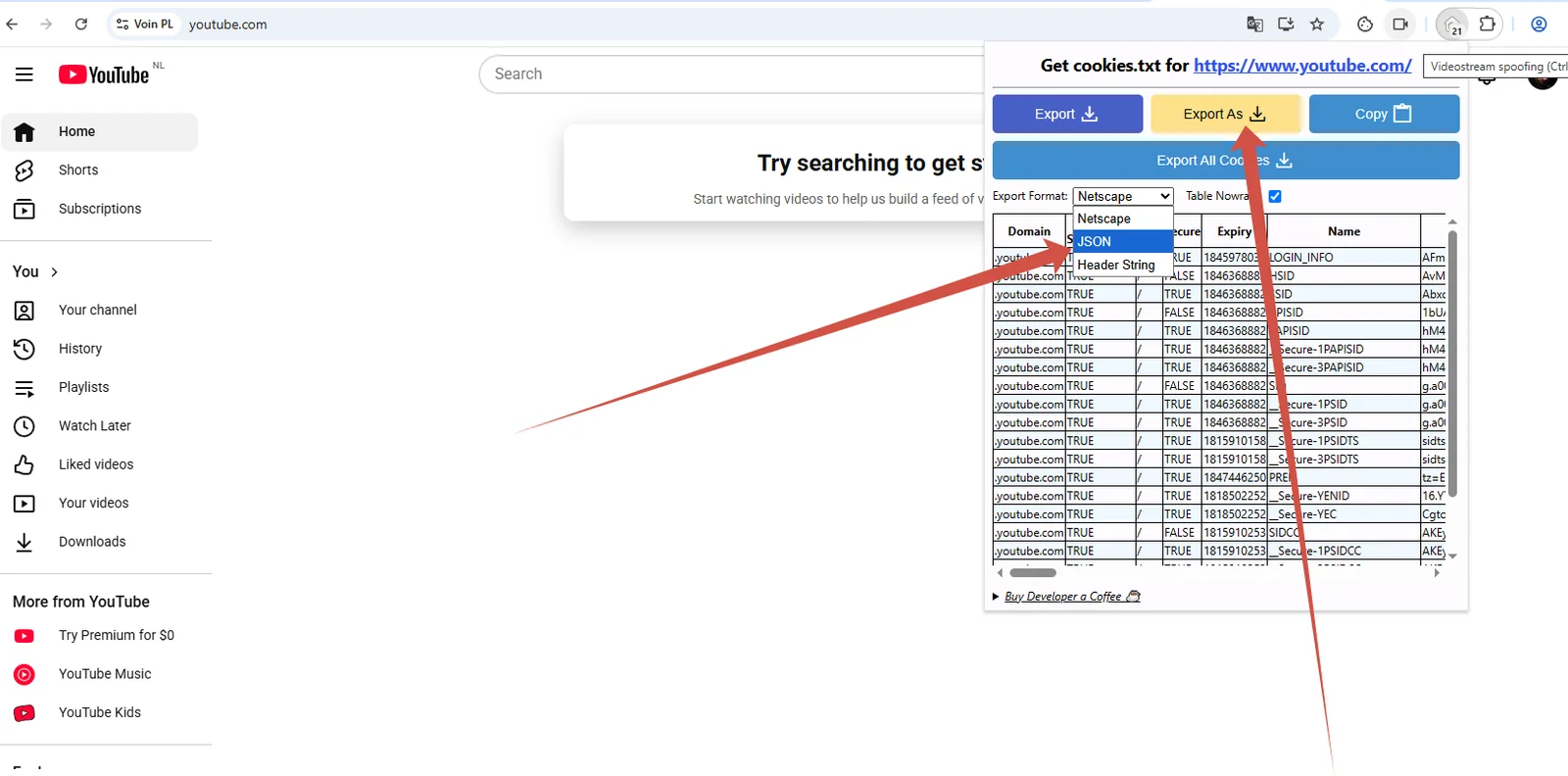This screenshot has width=1568, height=776.
Task: Reload the YouTube page
Action: tap(81, 24)
